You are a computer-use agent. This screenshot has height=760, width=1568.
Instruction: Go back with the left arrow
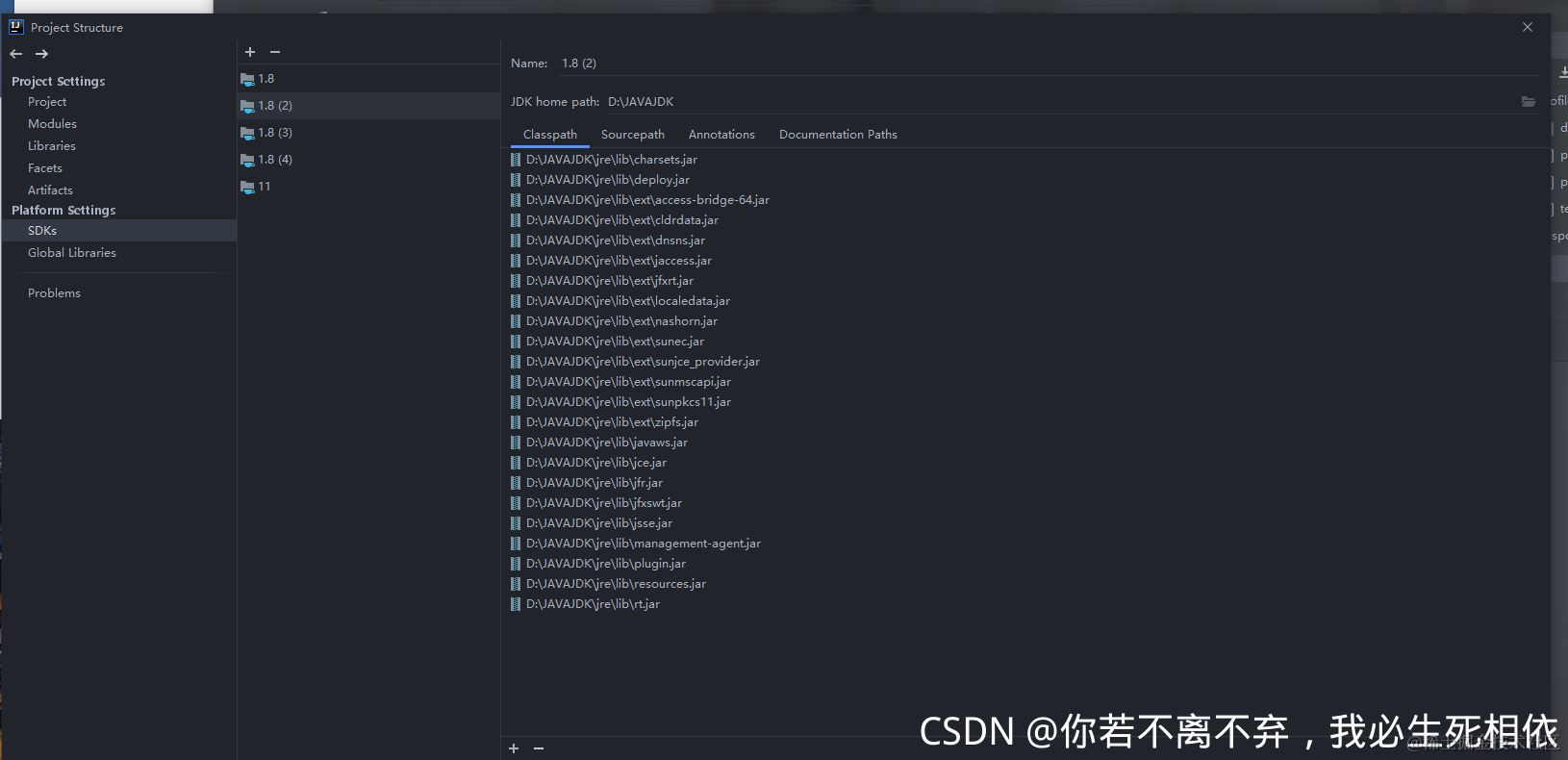tap(16, 54)
